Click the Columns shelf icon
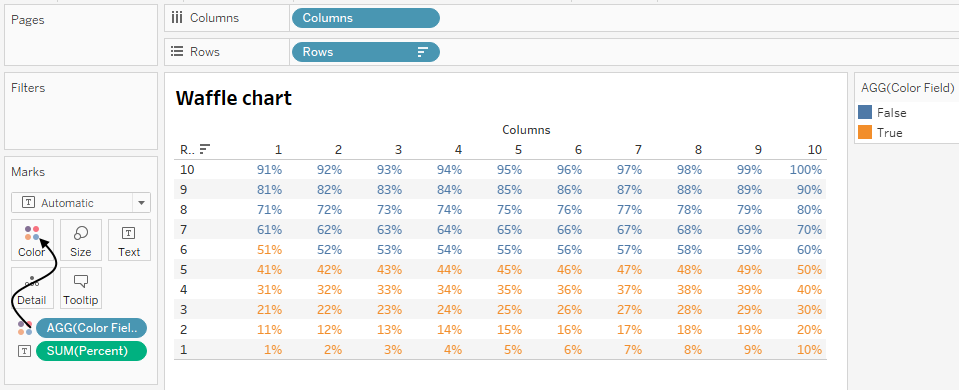This screenshot has height=390, width=959. click(x=177, y=18)
